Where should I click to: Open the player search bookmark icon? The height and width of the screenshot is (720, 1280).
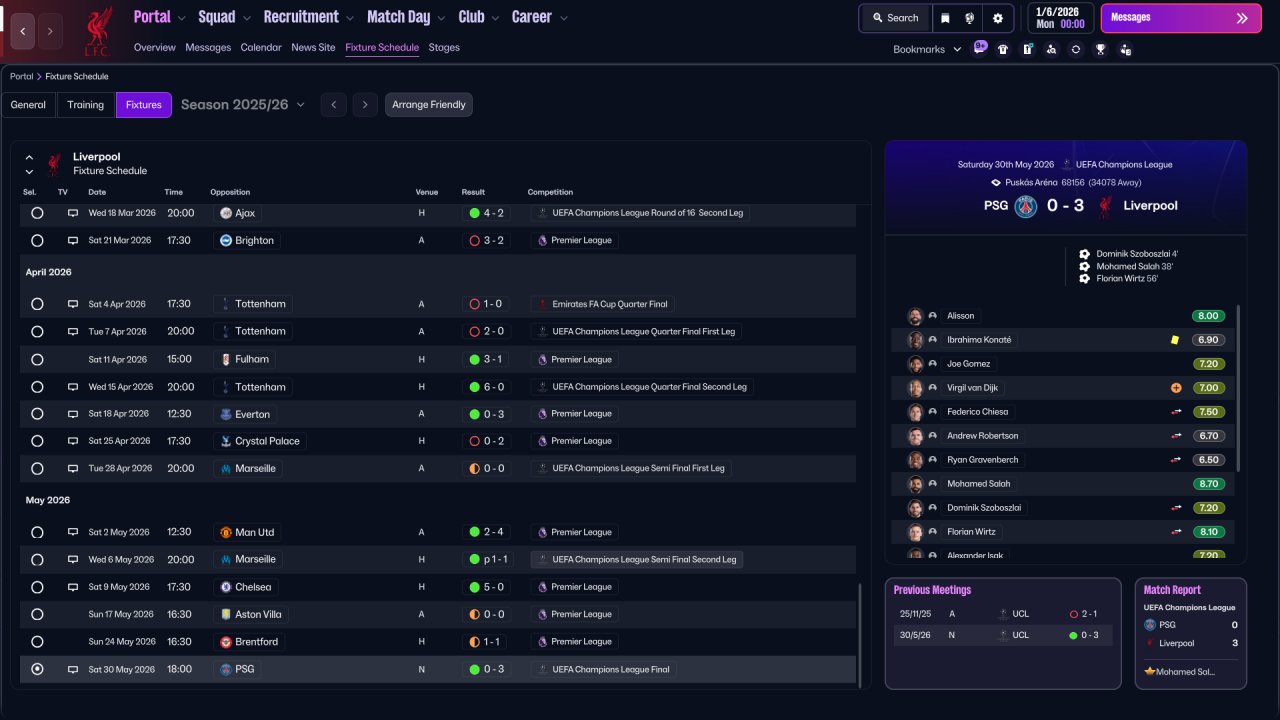[1051, 49]
